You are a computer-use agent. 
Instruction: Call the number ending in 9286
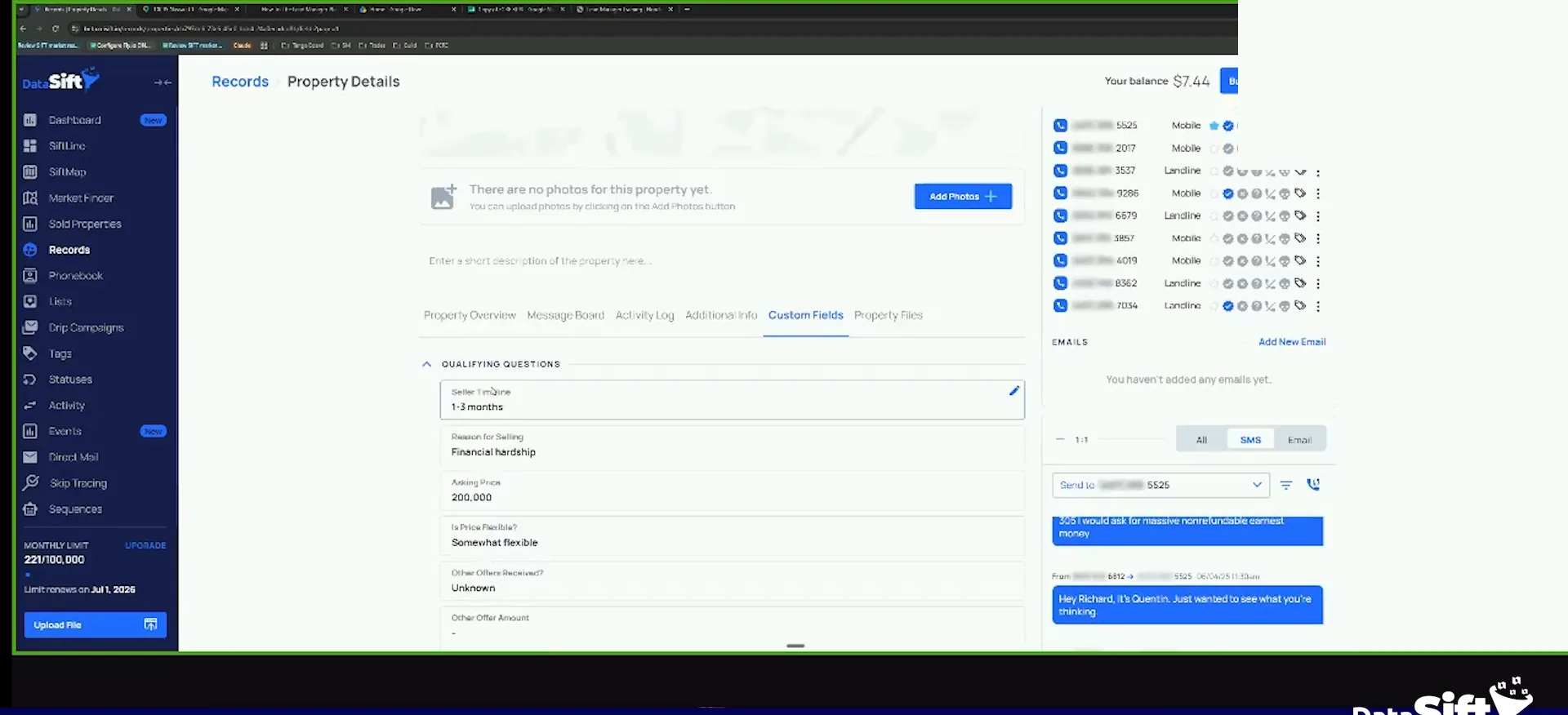click(1060, 193)
